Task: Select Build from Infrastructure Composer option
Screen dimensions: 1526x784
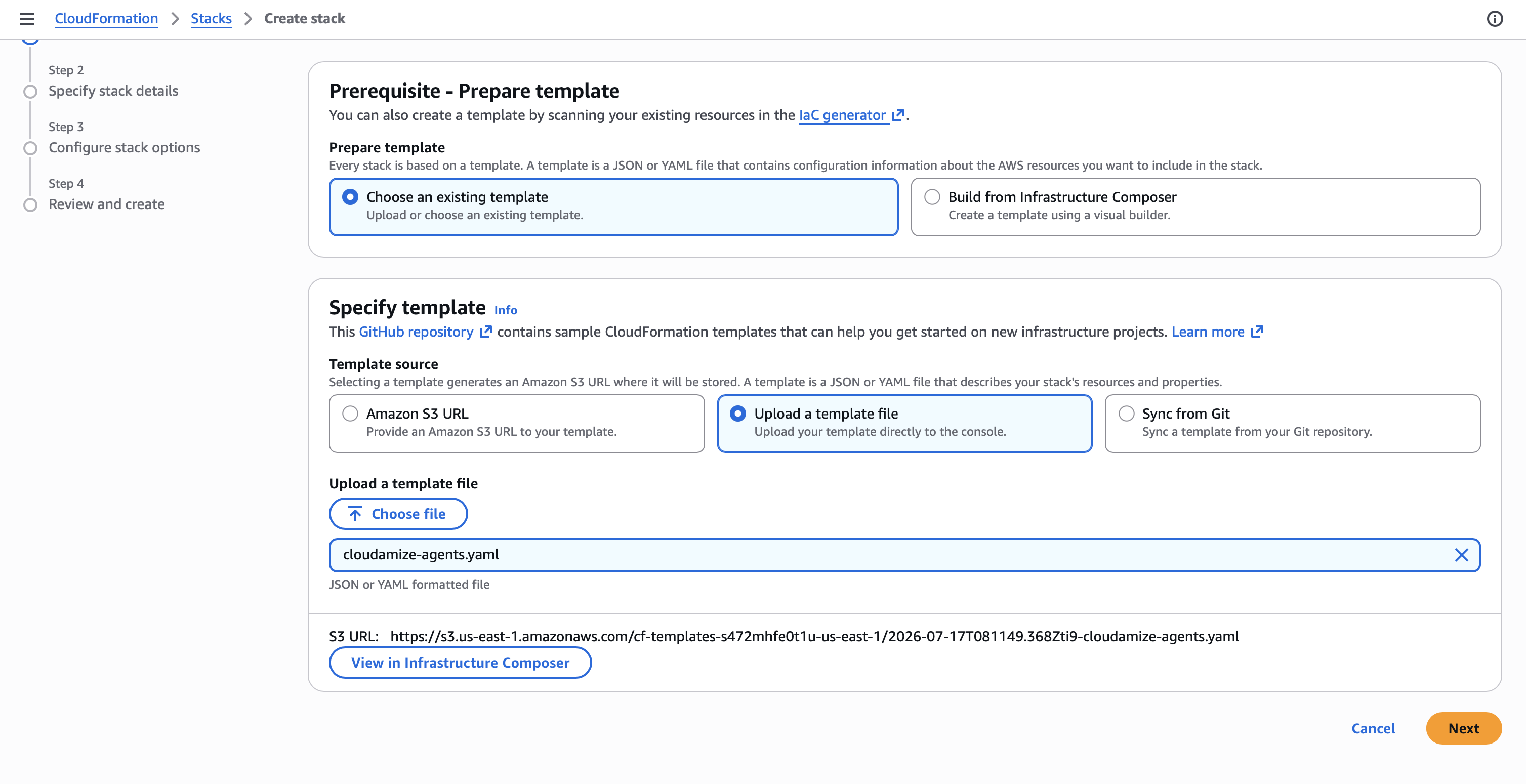Action: 932,197
